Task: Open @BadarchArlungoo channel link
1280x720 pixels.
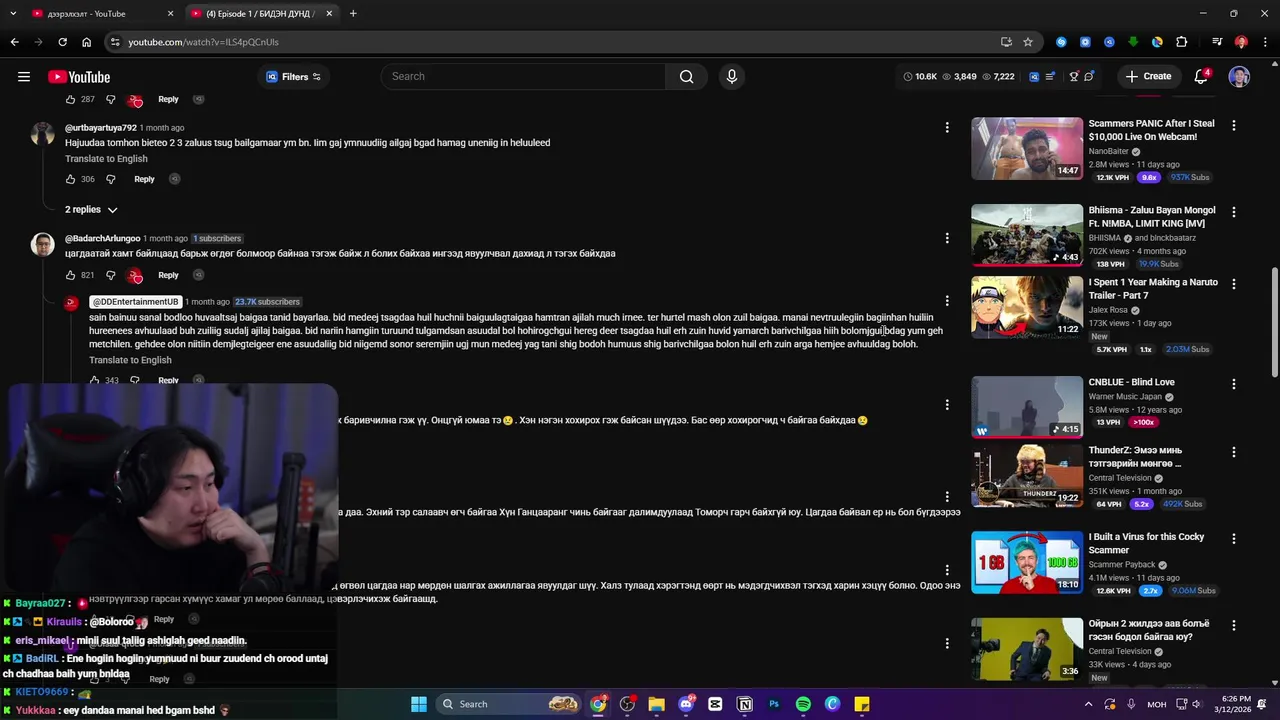Action: 102,239
